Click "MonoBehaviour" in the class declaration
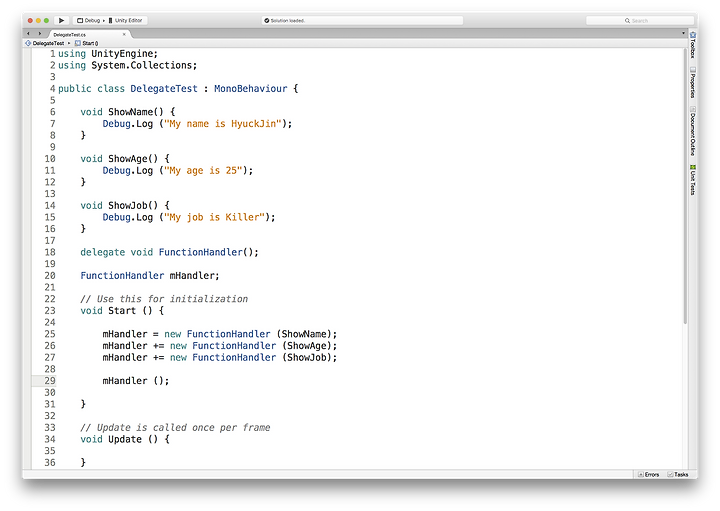This screenshot has height=511, width=720. point(250,89)
